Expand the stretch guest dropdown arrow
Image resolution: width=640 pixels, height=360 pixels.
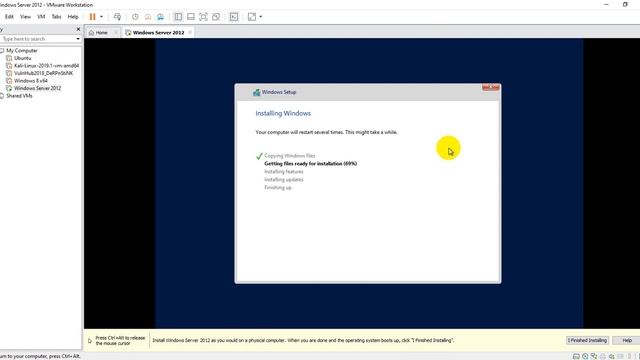point(260,17)
